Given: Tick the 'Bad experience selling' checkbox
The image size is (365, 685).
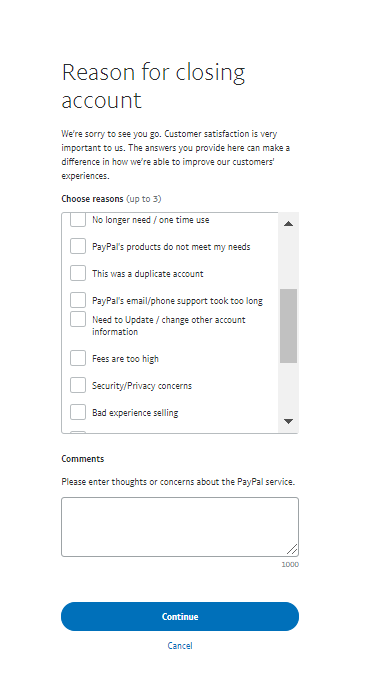Looking at the screenshot, I should click(x=78, y=412).
